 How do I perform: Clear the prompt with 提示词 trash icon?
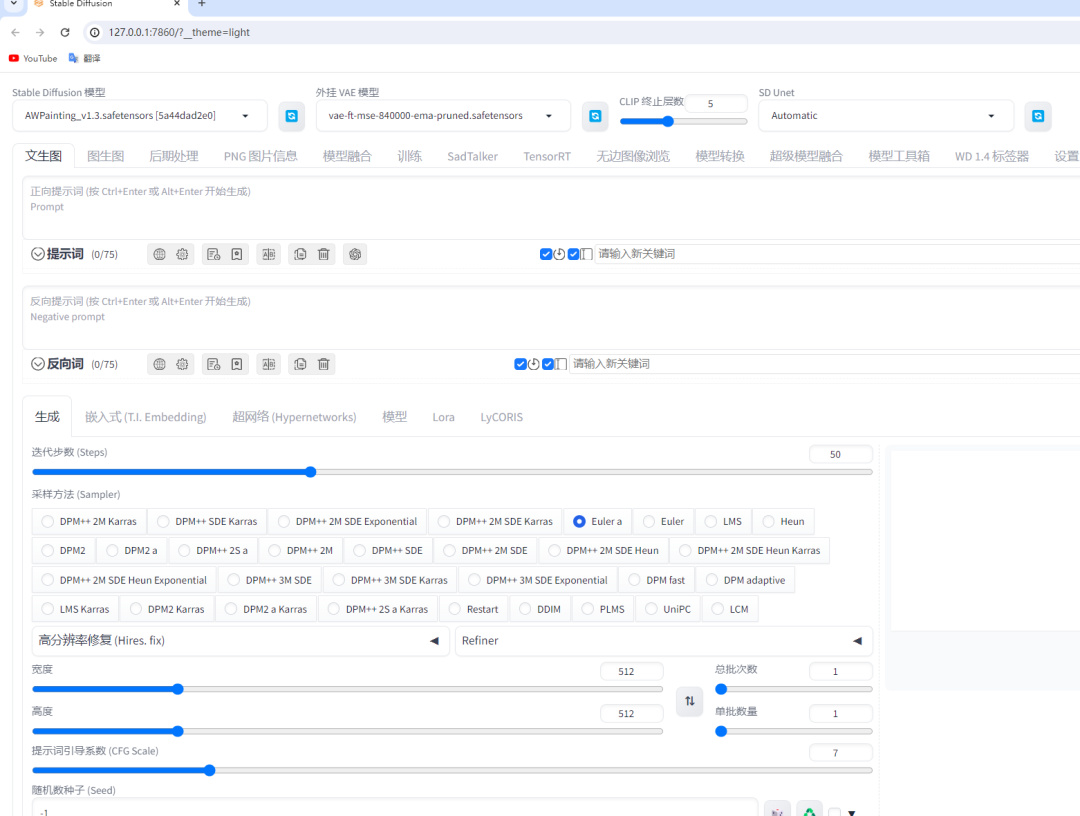point(324,254)
